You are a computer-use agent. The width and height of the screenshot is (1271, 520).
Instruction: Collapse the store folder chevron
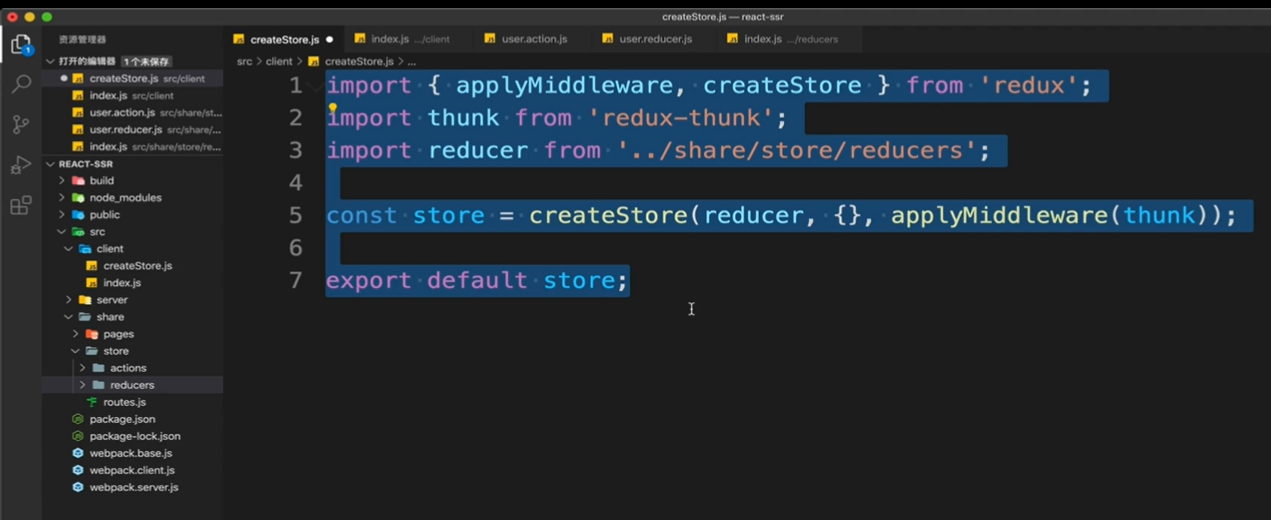tap(76, 351)
